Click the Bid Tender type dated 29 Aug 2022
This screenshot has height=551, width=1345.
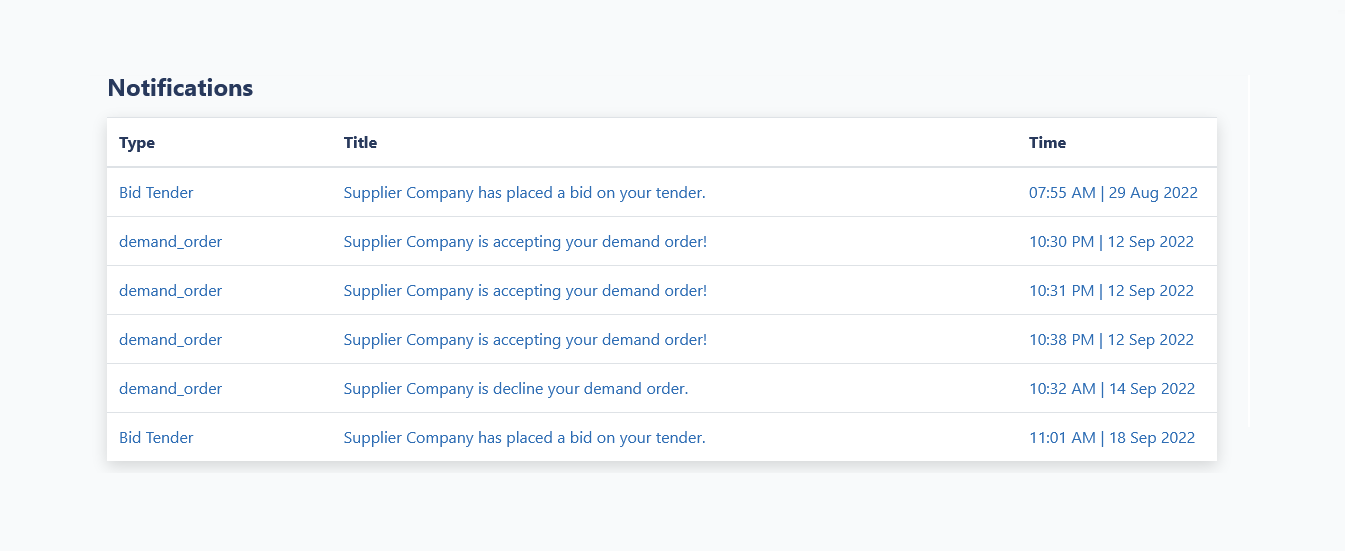pyautogui.click(x=156, y=192)
